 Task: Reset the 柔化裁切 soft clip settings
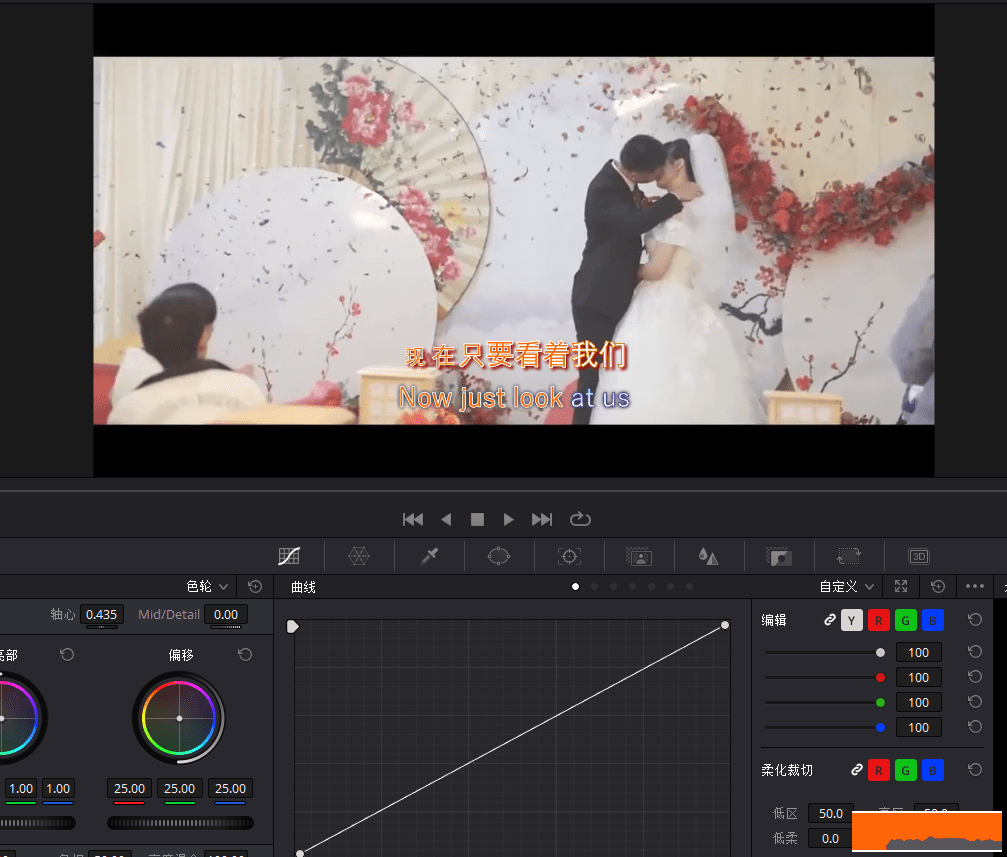(x=975, y=769)
